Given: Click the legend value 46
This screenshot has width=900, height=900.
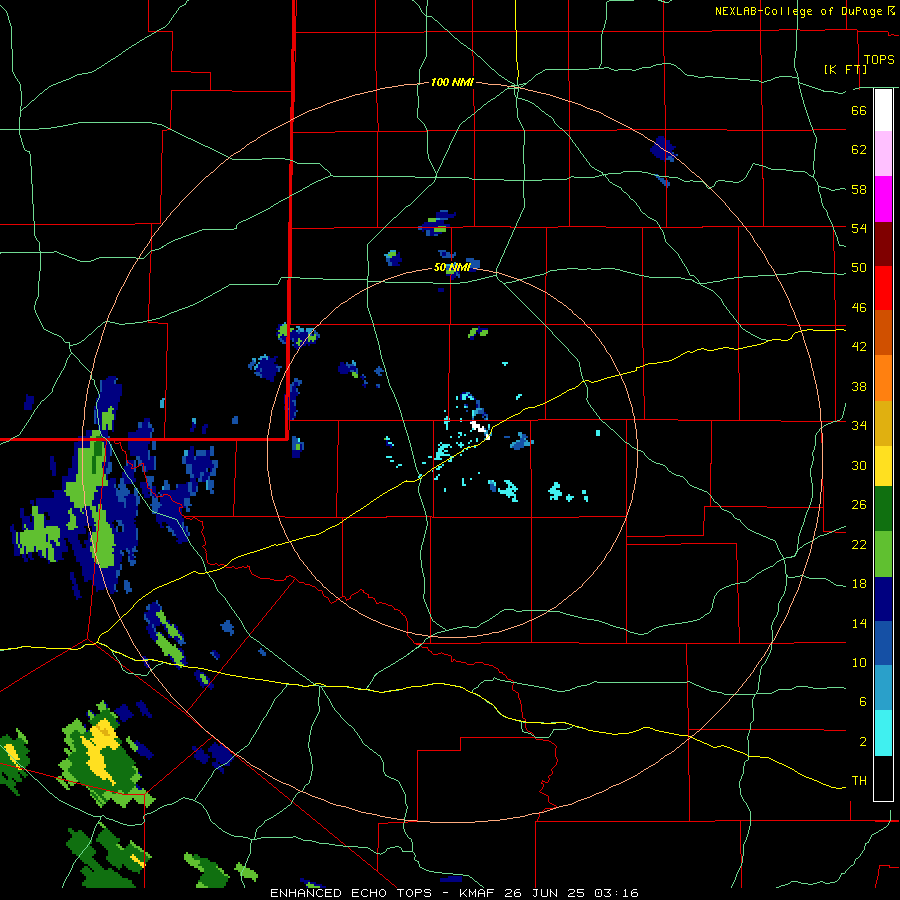Looking at the screenshot, I should click(859, 308).
